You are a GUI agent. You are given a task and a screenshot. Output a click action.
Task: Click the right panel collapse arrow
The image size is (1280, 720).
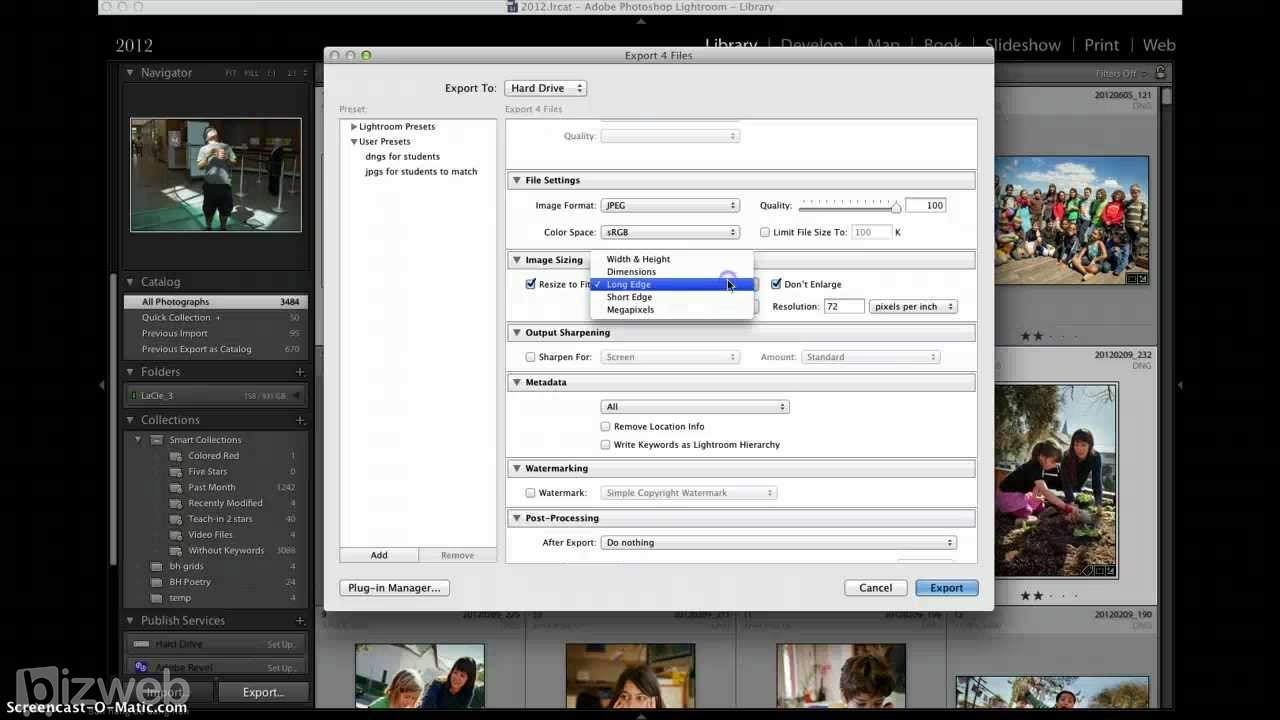coord(1180,385)
